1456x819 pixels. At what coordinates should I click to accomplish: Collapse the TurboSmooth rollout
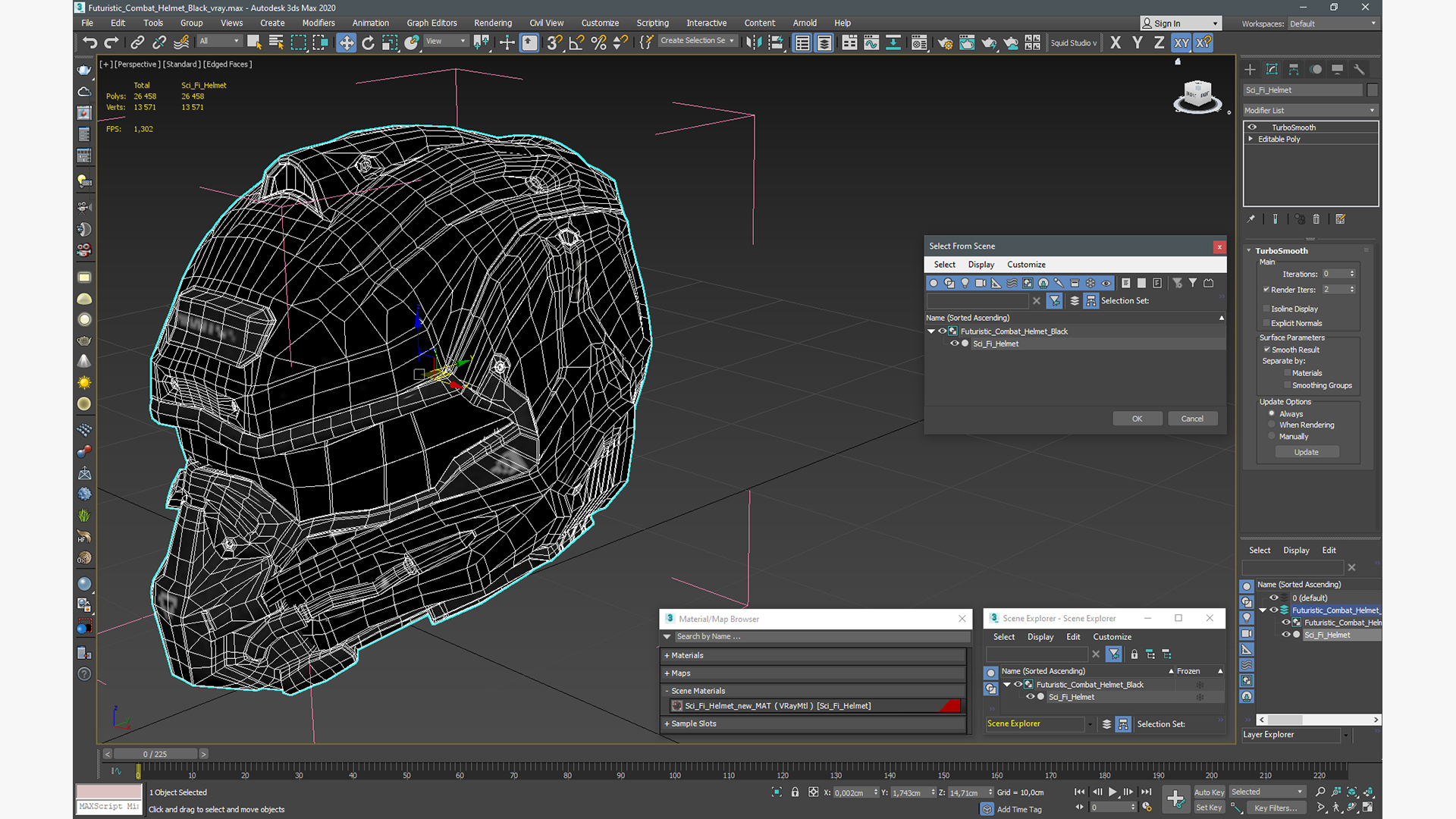click(1249, 251)
